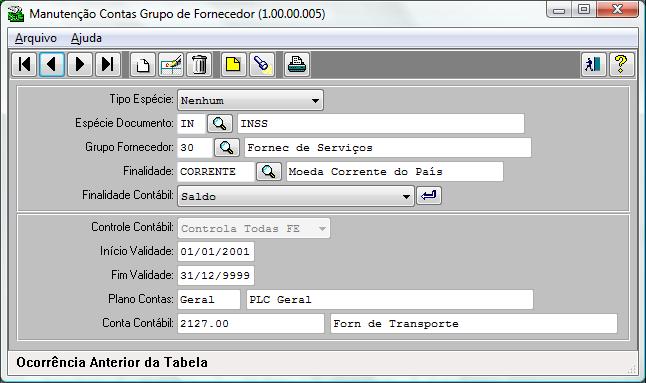Exit the screen with the door icon

(x=593, y=64)
